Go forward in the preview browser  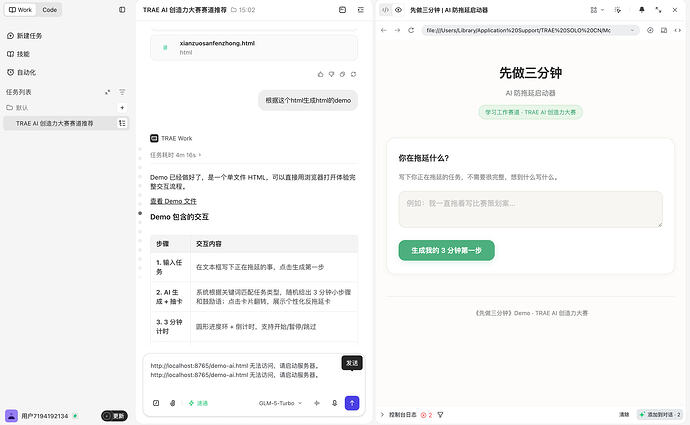tap(397, 30)
